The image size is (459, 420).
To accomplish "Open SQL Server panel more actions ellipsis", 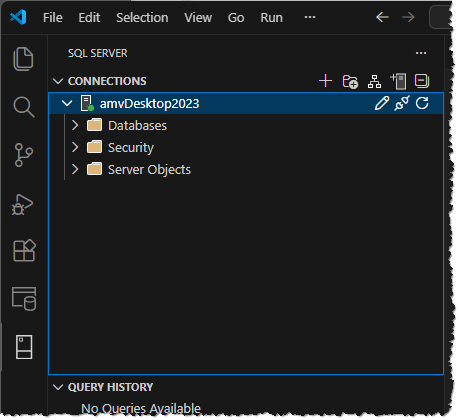I will pos(421,53).
